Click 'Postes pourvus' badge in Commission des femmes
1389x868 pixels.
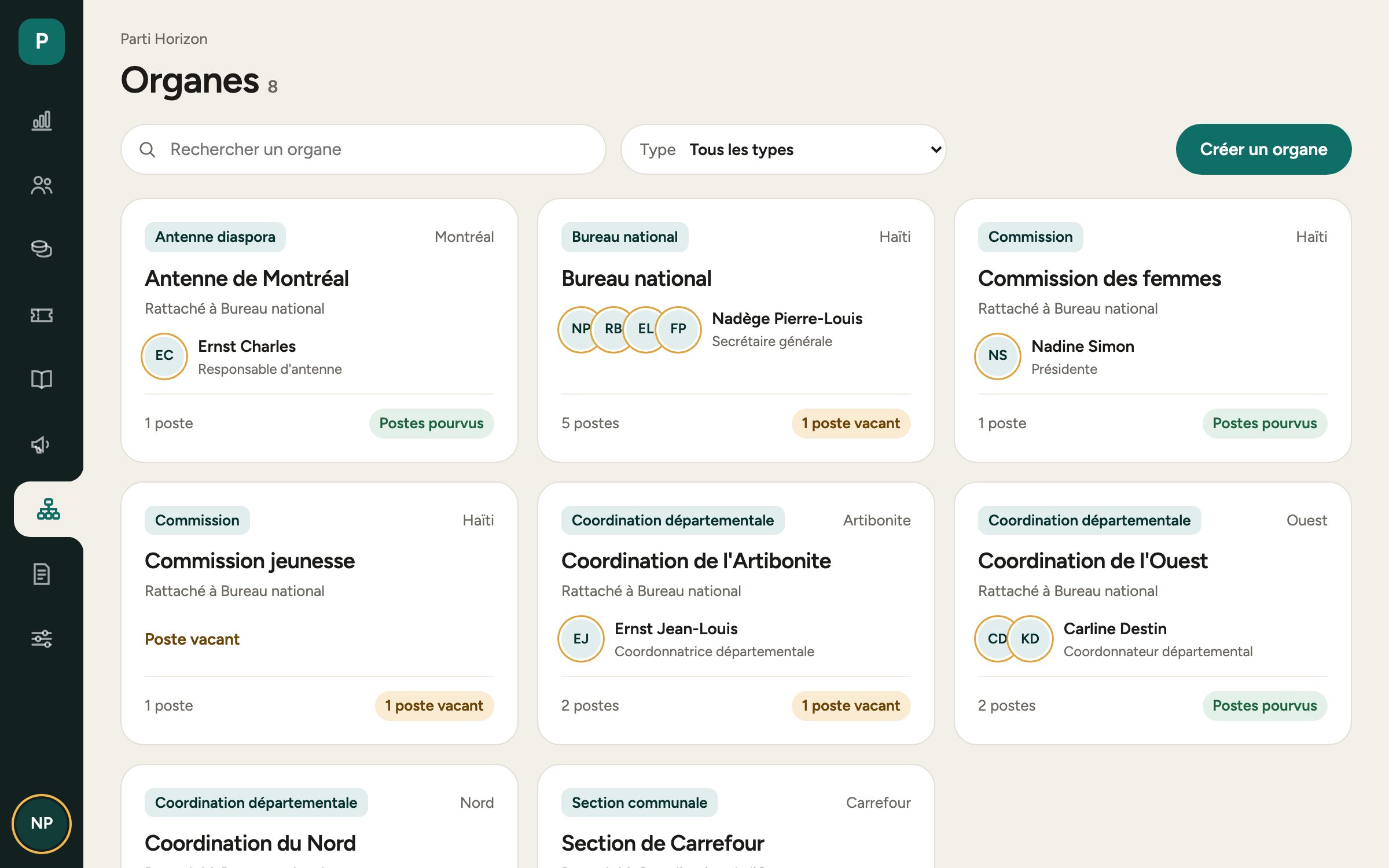click(1265, 424)
